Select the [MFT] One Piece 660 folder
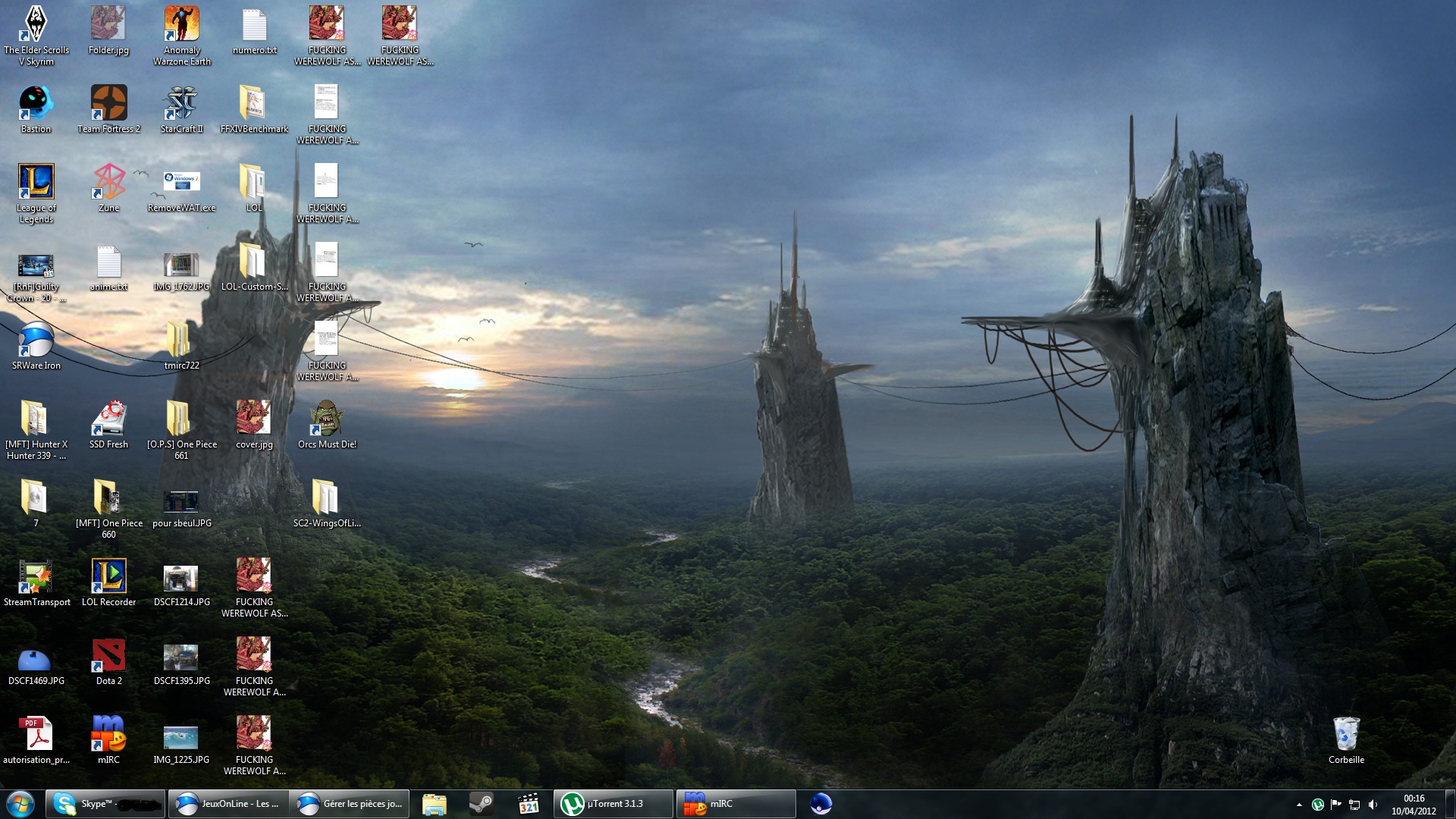 tap(108, 508)
